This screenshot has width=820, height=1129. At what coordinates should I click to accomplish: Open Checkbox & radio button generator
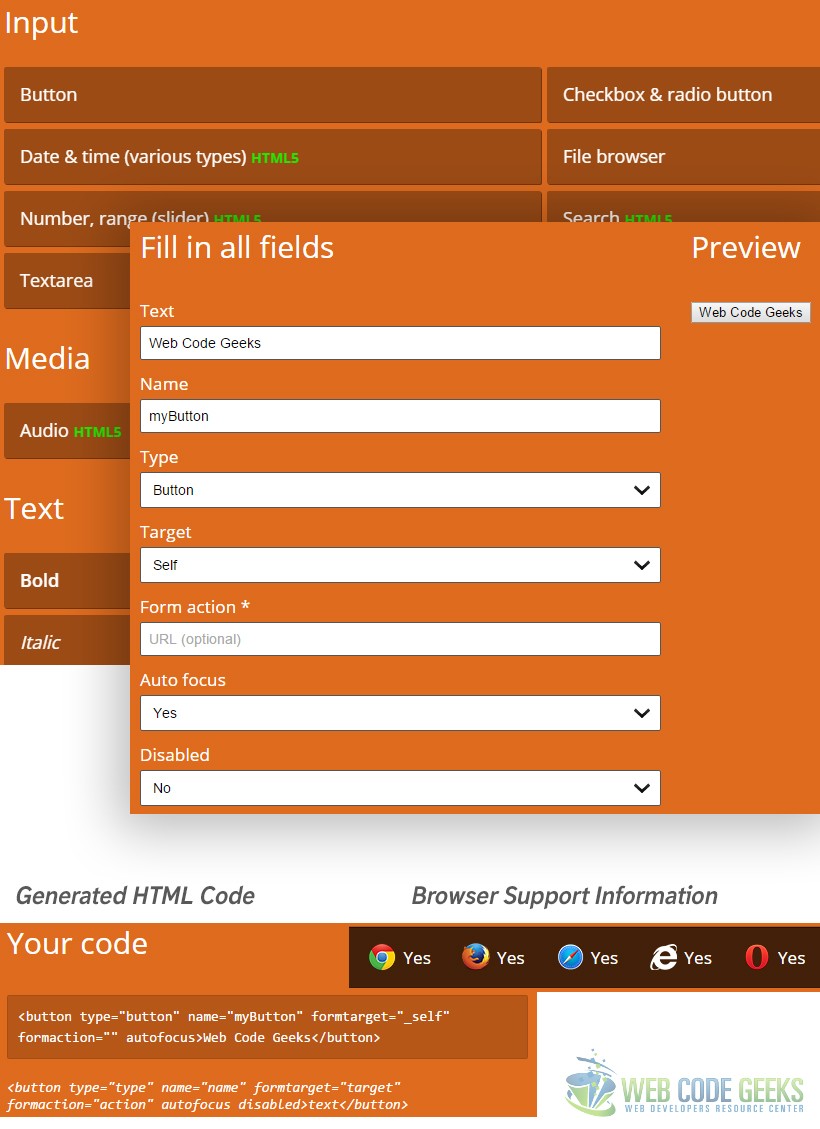[x=683, y=95]
